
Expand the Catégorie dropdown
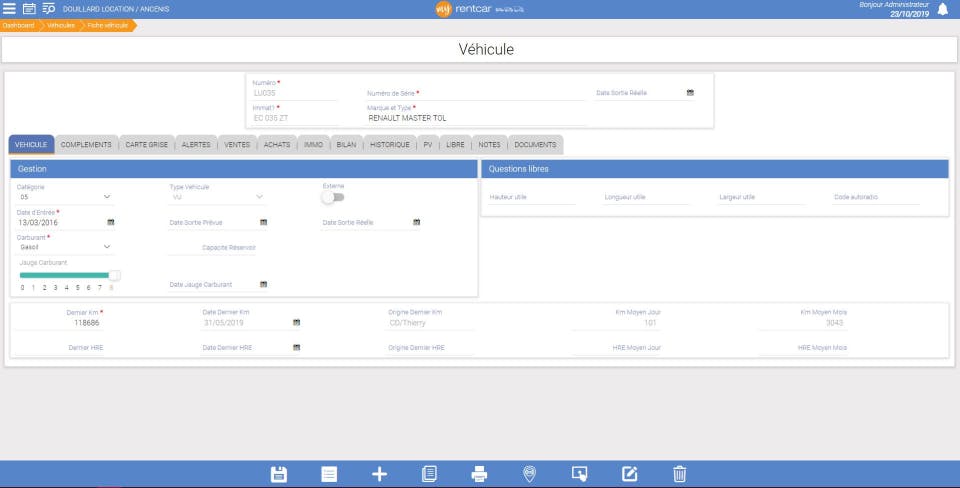coord(64,197)
